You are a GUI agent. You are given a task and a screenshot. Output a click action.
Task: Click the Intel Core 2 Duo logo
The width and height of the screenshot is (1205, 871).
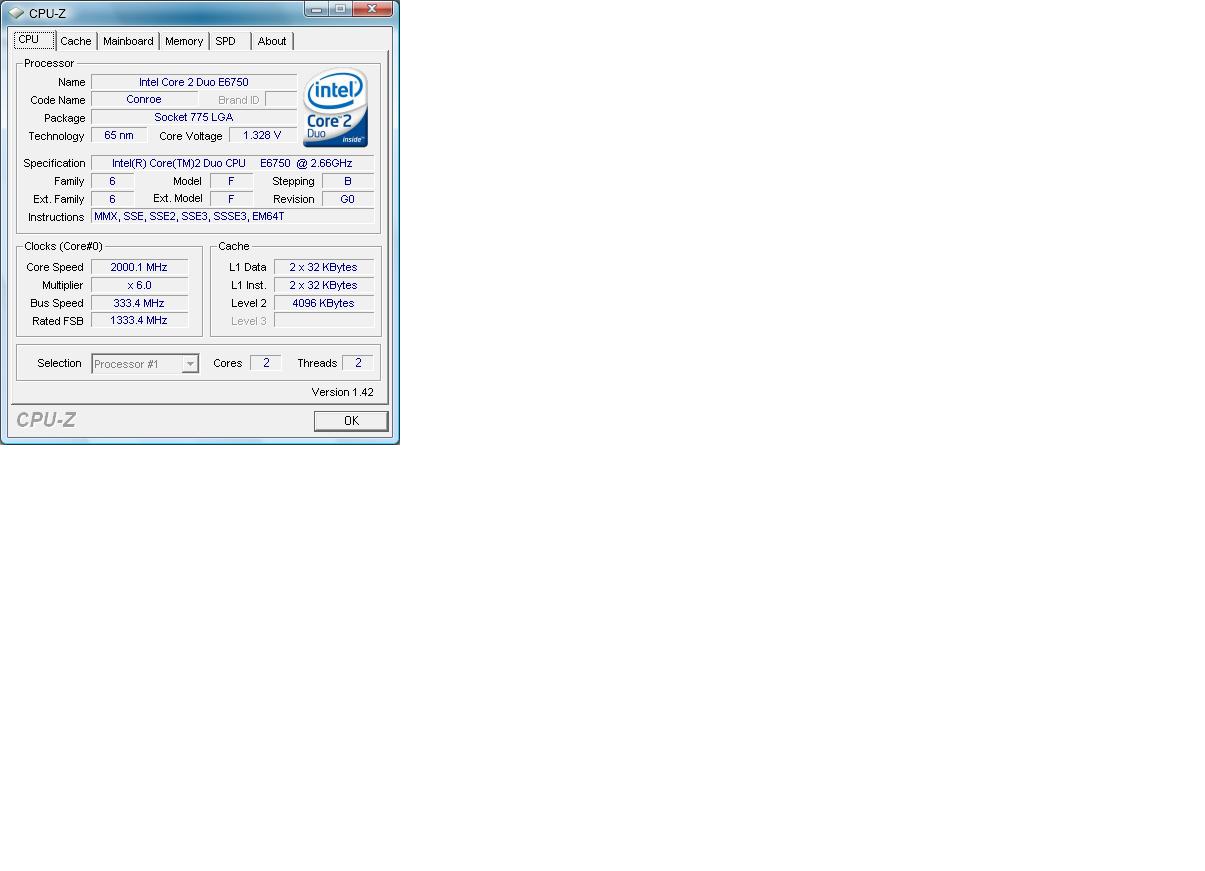(336, 108)
